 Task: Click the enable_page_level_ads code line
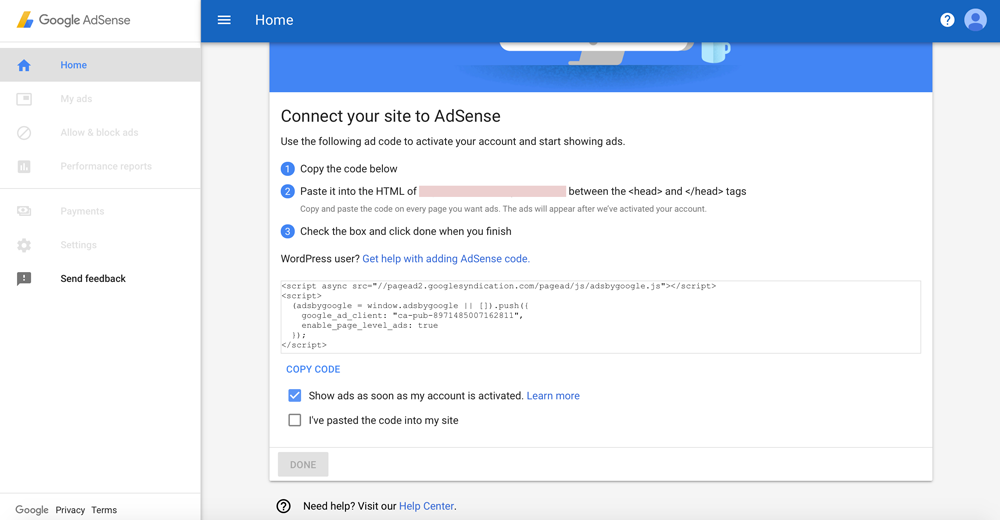click(370, 325)
